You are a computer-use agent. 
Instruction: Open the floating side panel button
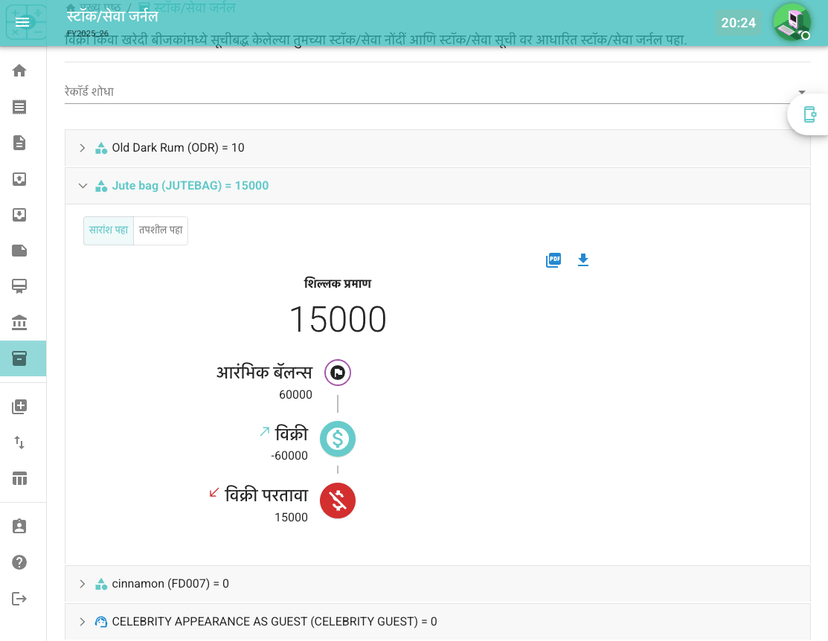[809, 115]
